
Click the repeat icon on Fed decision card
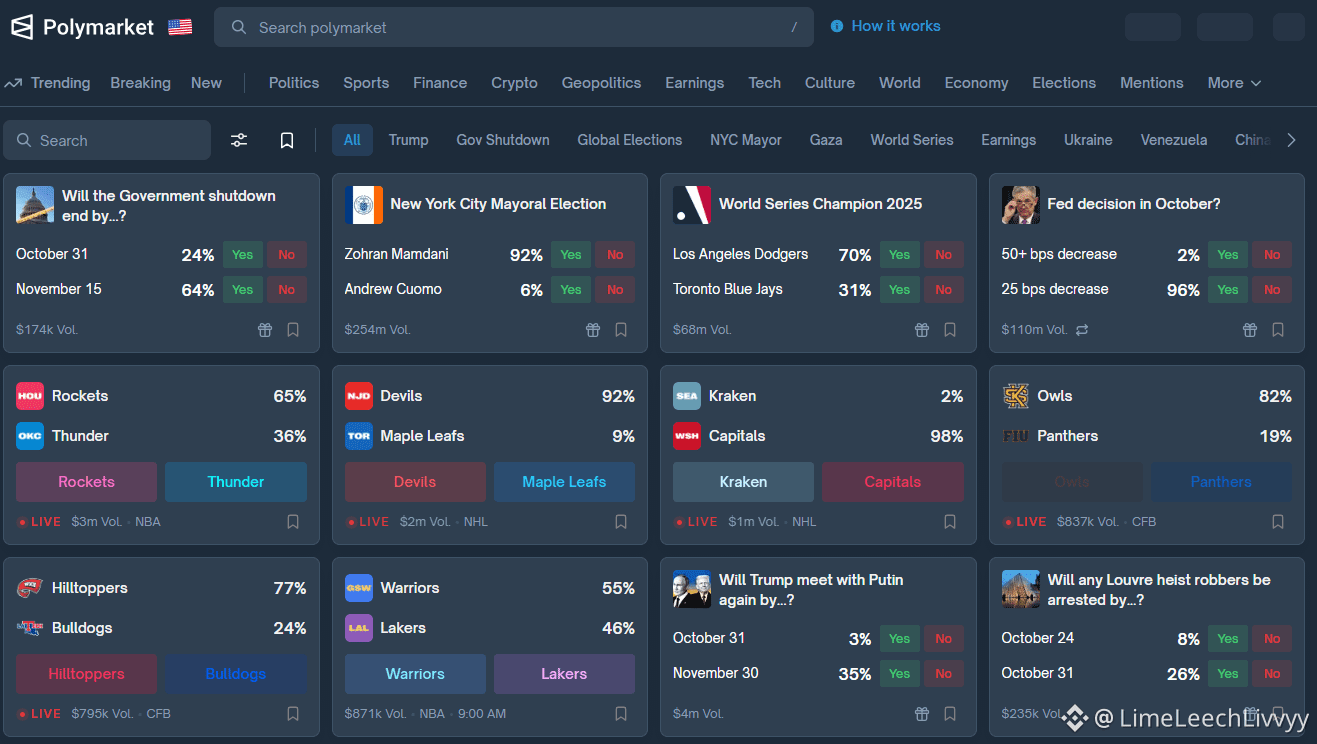[1082, 329]
